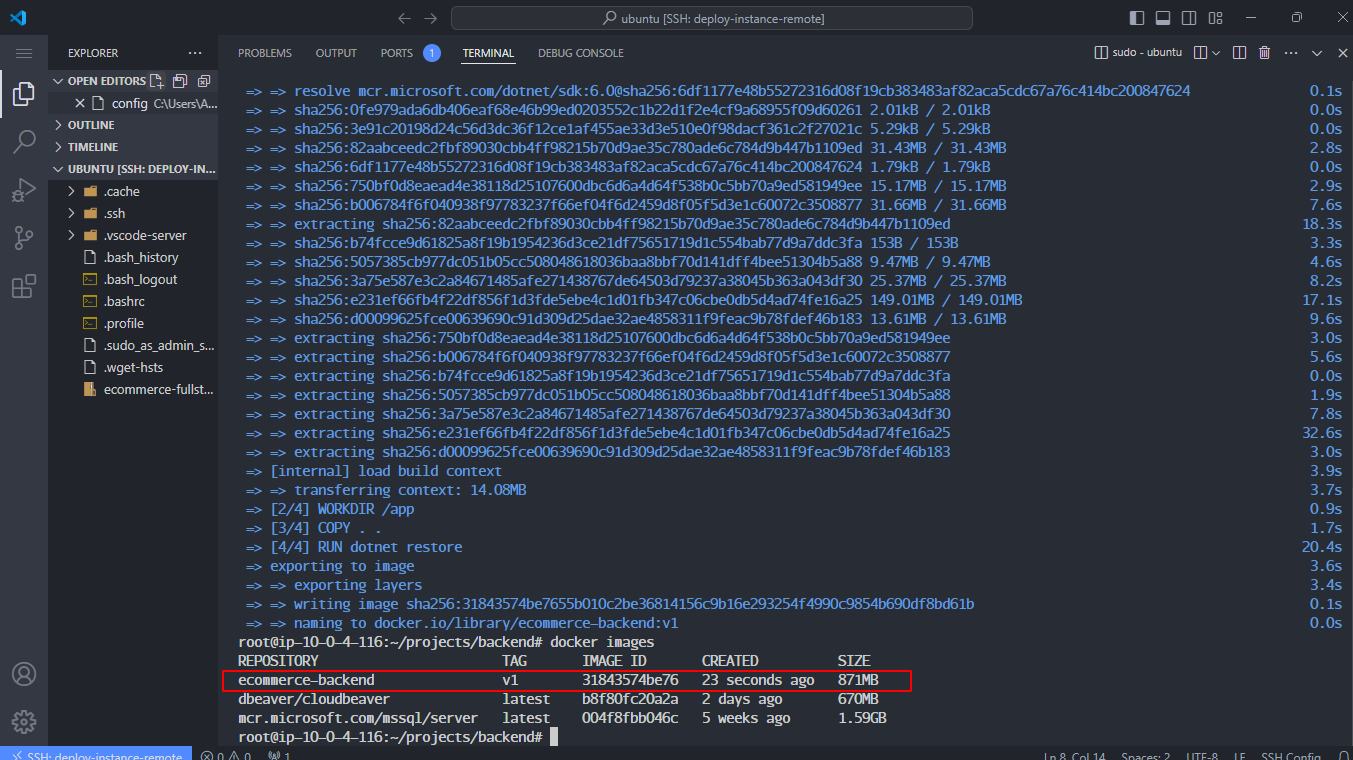Screen dimensions: 1353x760
Task: Open the hamburger application menu
Action: click(x=24, y=53)
